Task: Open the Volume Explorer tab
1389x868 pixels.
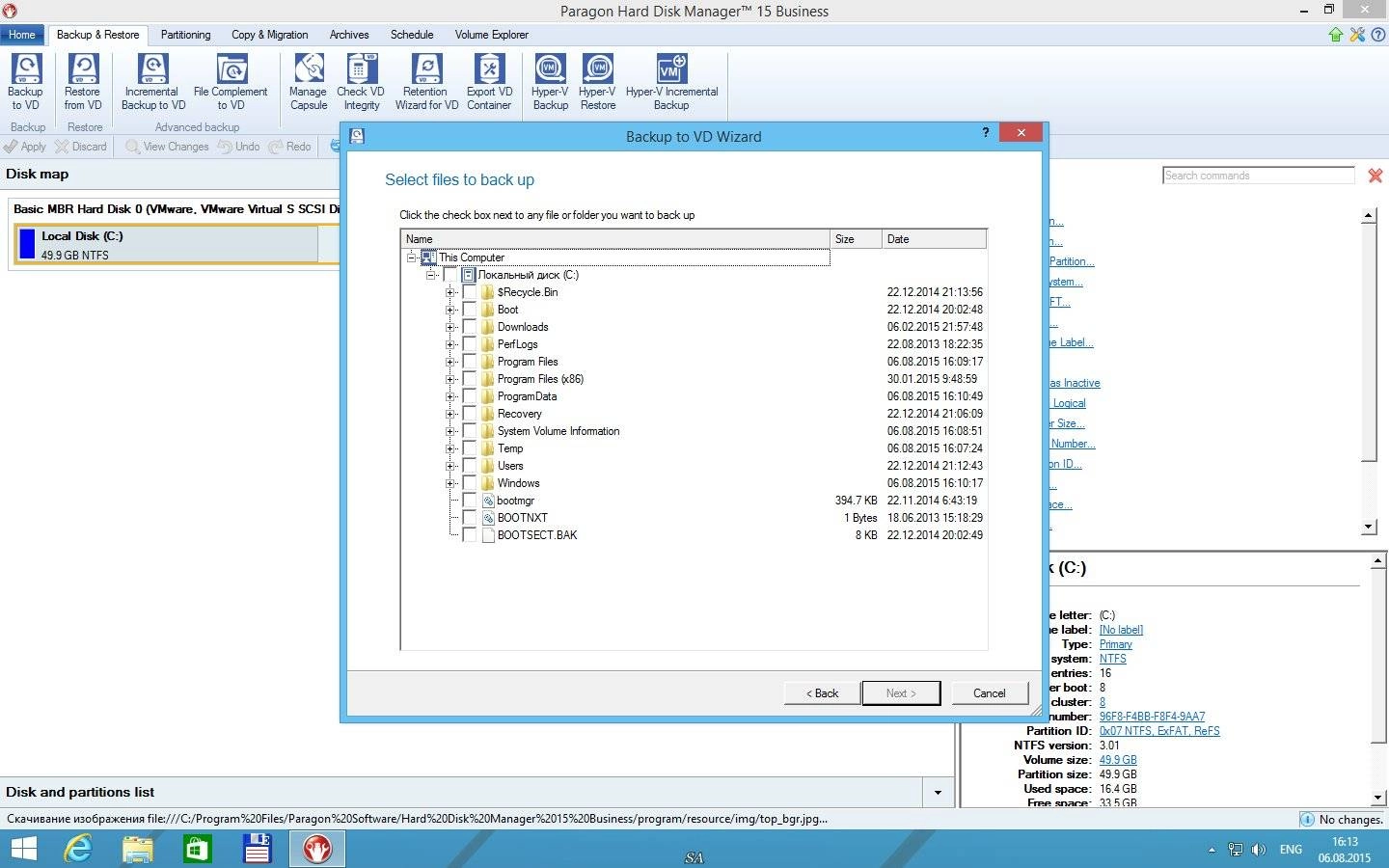Action: click(492, 35)
